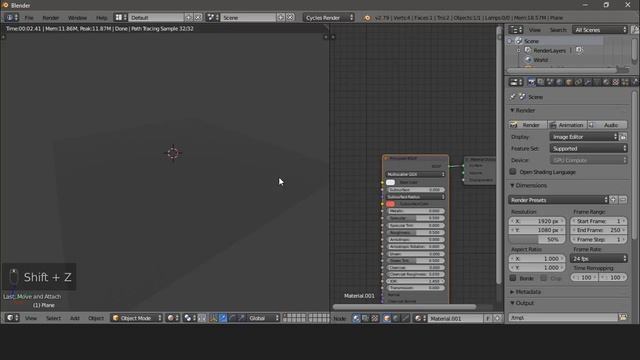
Task: Click the translate manipulator arrow icon
Action: click(x=223, y=318)
